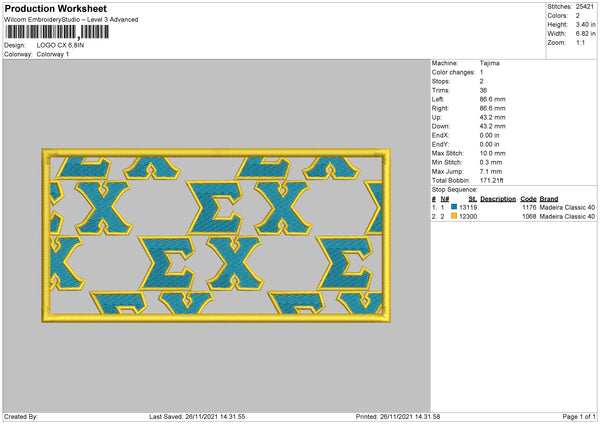The height and width of the screenshot is (424, 600).
Task: Click the Max Stitch value 10.0 mm
Action: coord(492,153)
